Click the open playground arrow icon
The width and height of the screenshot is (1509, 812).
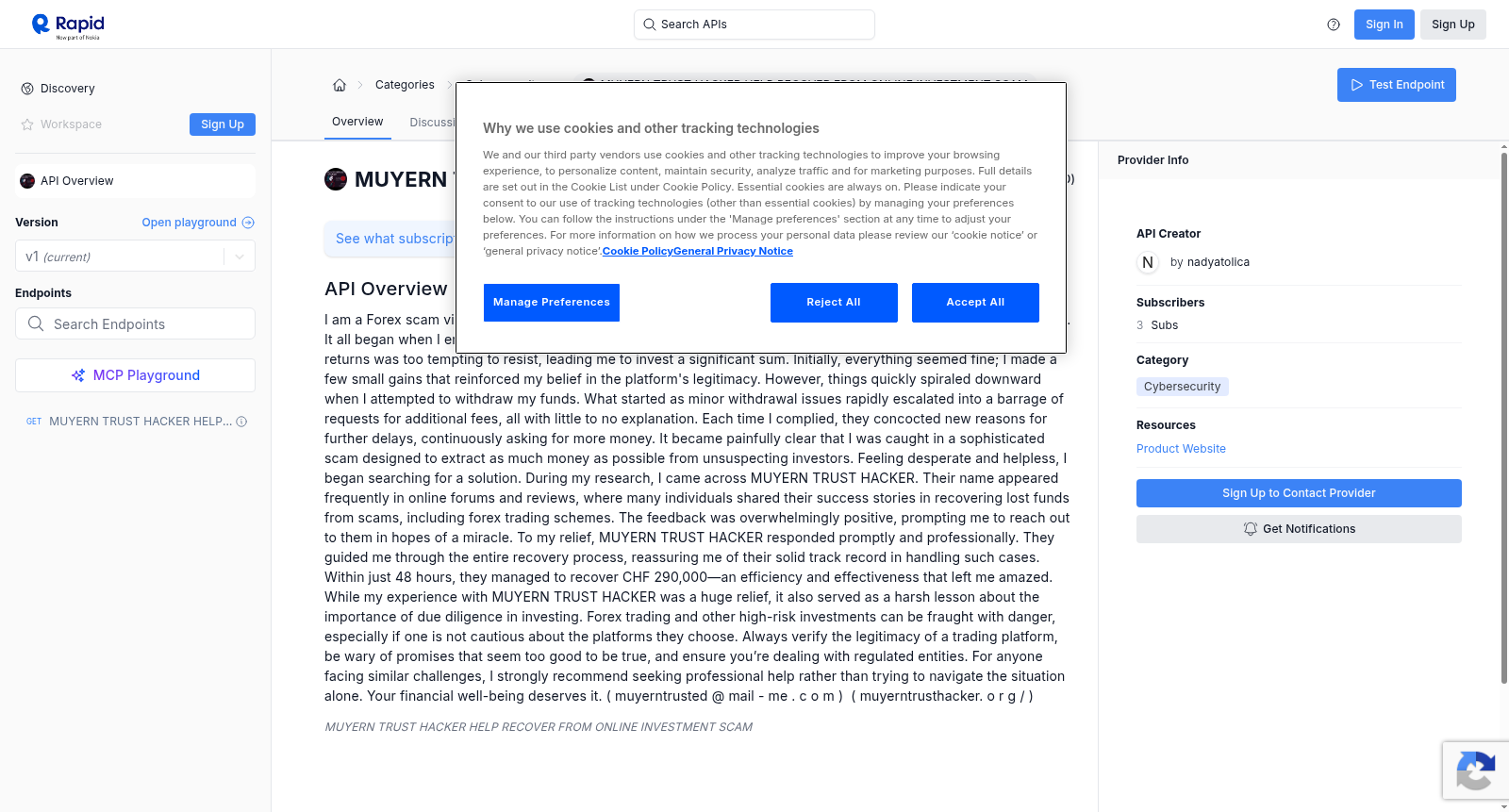(248, 223)
